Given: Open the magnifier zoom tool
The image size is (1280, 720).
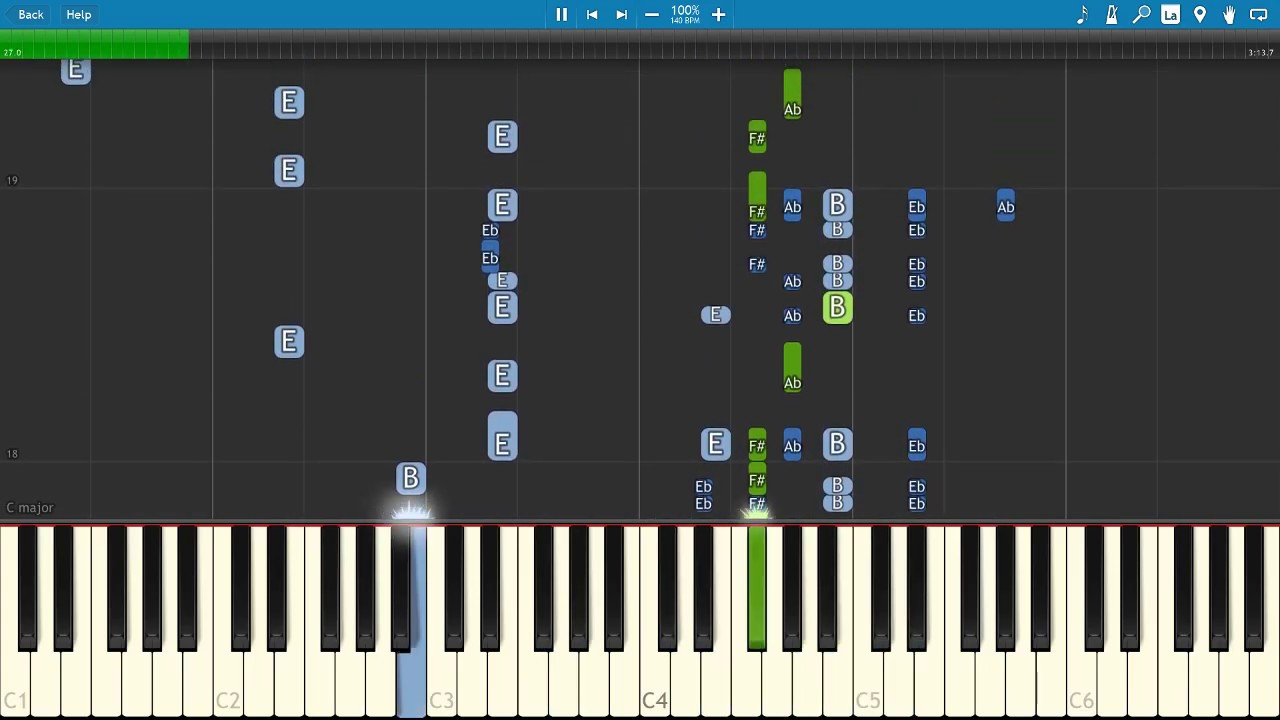Looking at the screenshot, I should [1141, 15].
